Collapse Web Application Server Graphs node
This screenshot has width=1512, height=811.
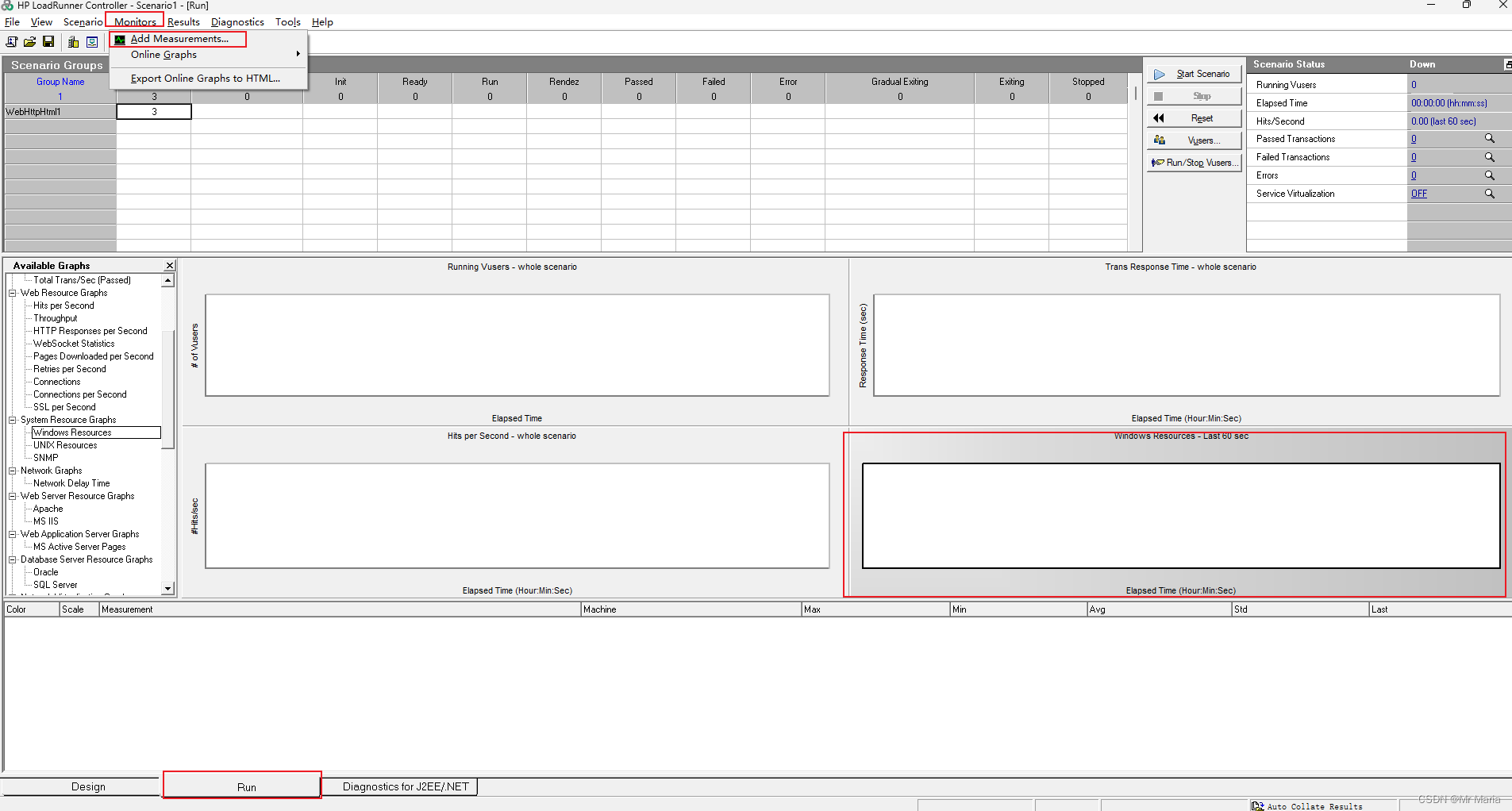pos(13,534)
